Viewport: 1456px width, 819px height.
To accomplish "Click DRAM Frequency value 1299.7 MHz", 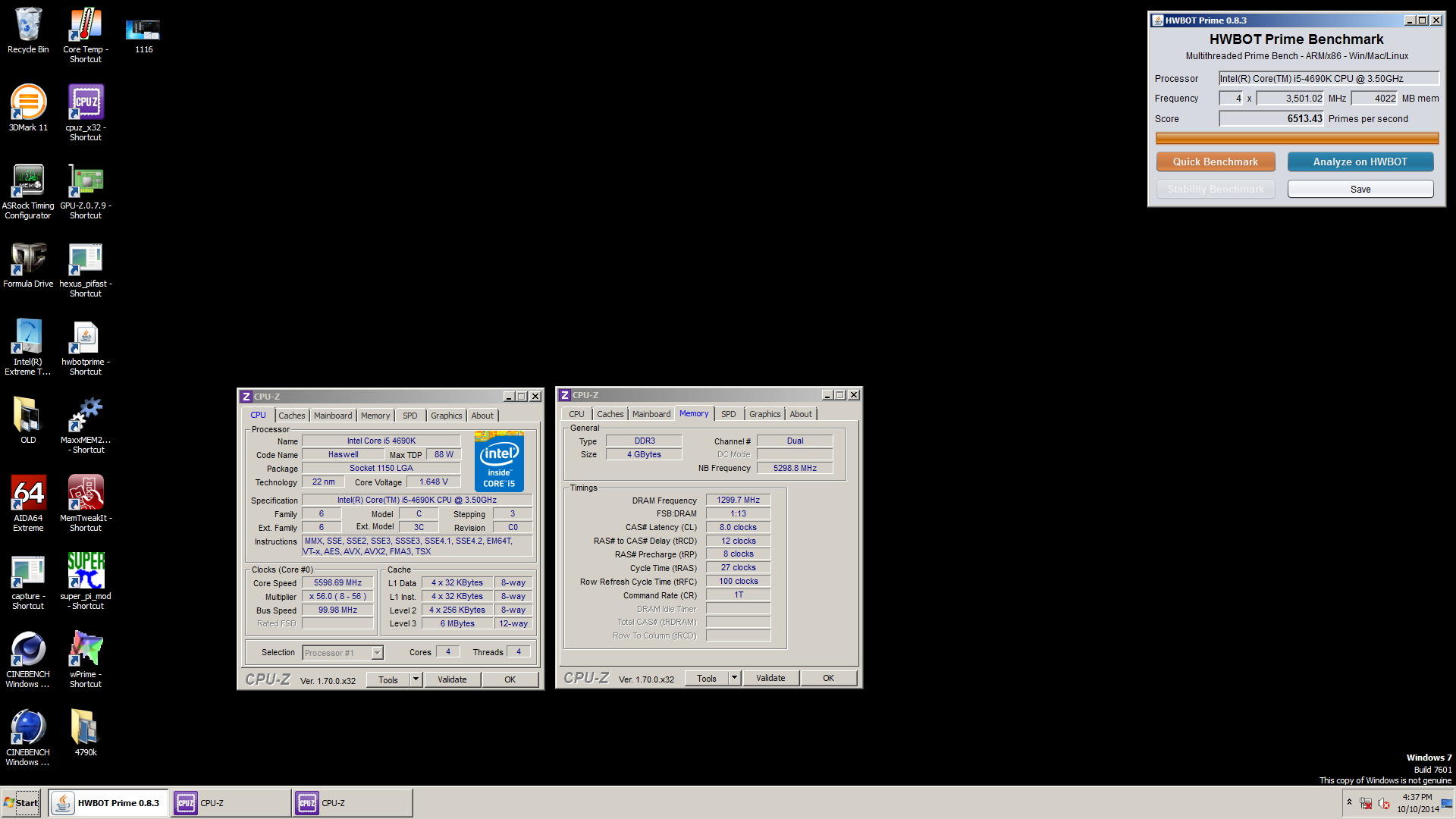I will [x=738, y=500].
